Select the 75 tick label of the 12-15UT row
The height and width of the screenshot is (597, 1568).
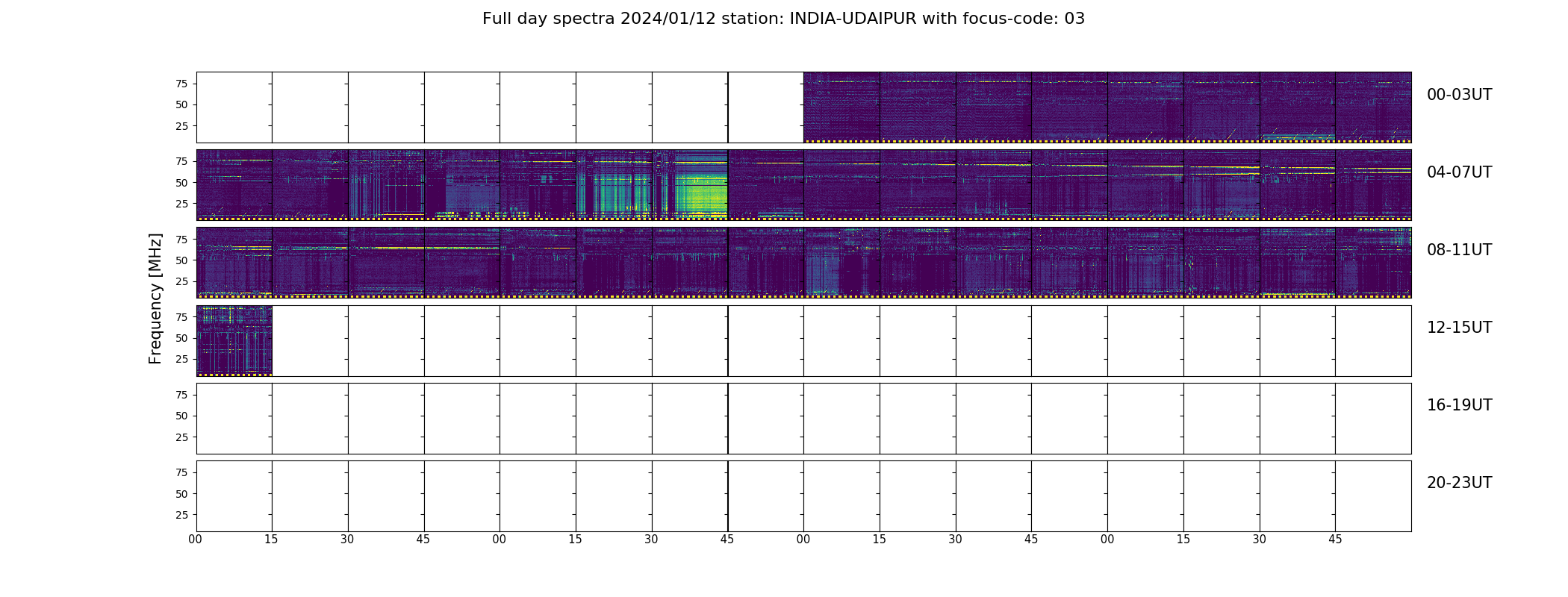(x=181, y=317)
